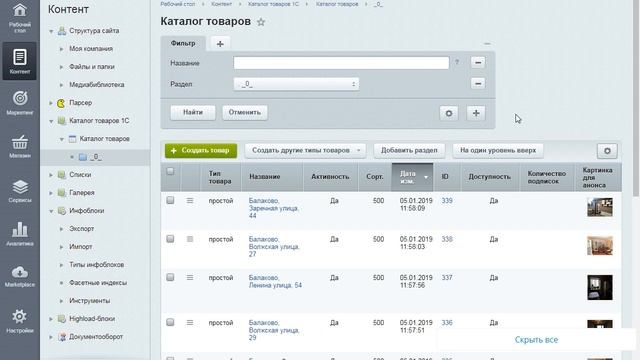Open Типы инфоблоков tree item

[x=97, y=265]
